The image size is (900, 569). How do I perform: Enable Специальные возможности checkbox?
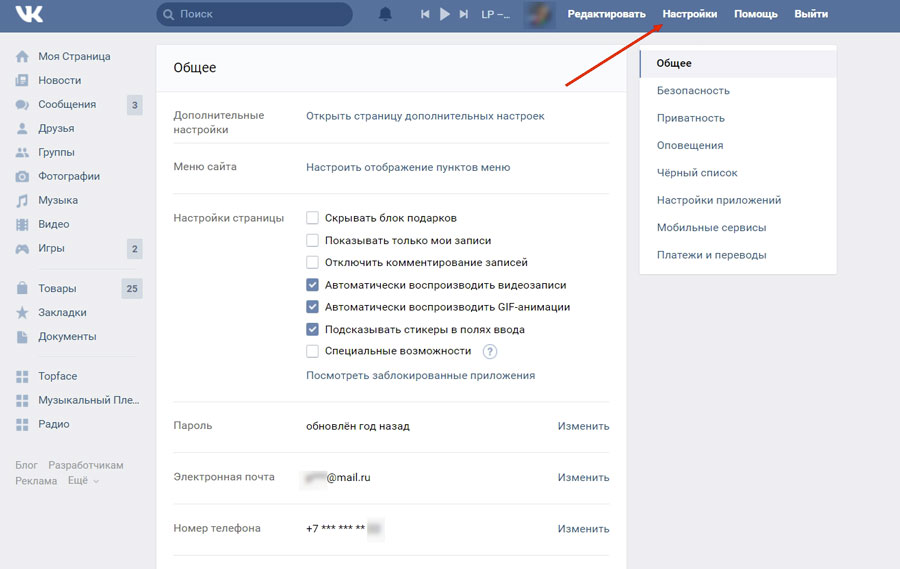(312, 351)
